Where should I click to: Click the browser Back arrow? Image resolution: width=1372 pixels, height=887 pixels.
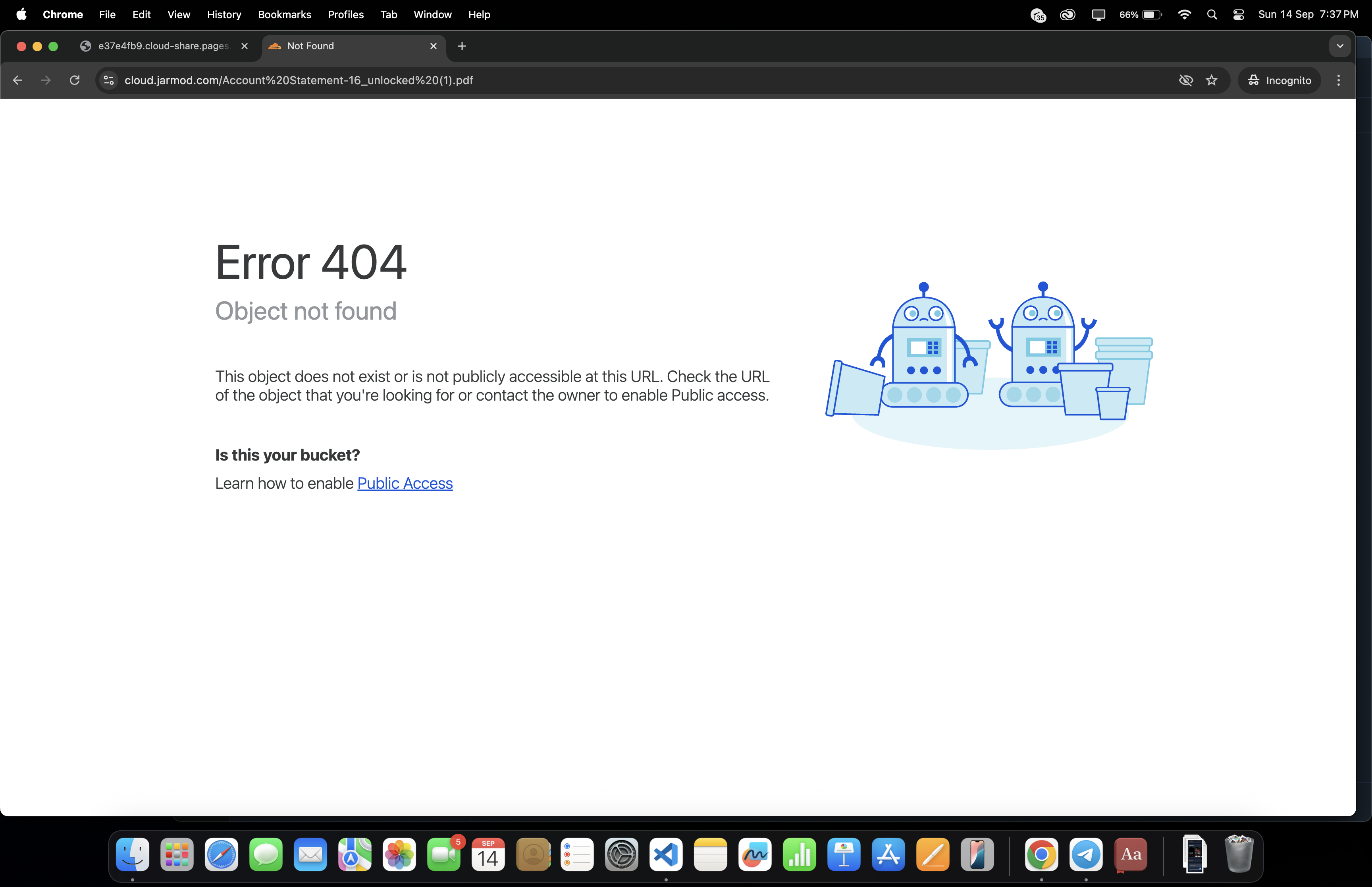pyautogui.click(x=17, y=80)
